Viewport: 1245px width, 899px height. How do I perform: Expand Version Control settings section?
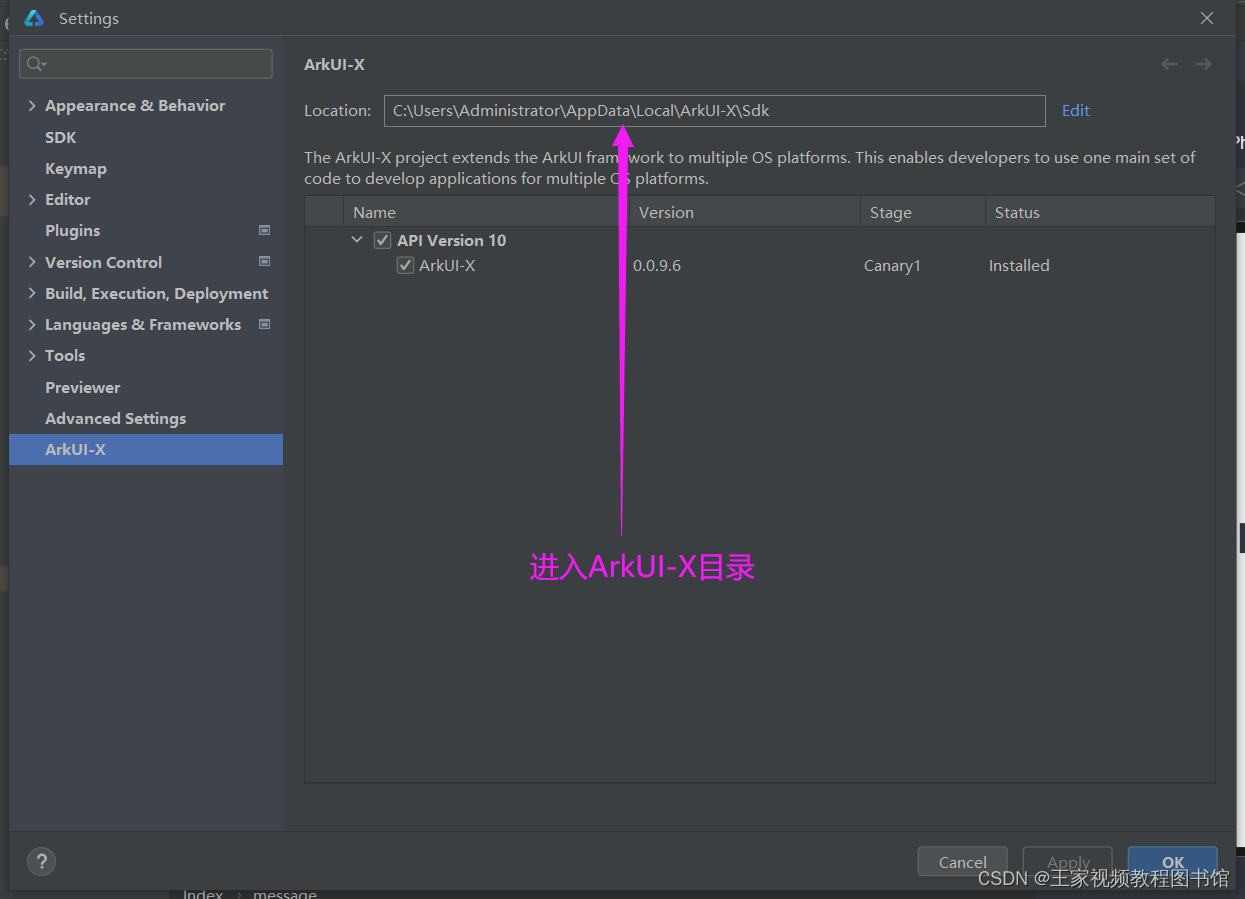(32, 262)
